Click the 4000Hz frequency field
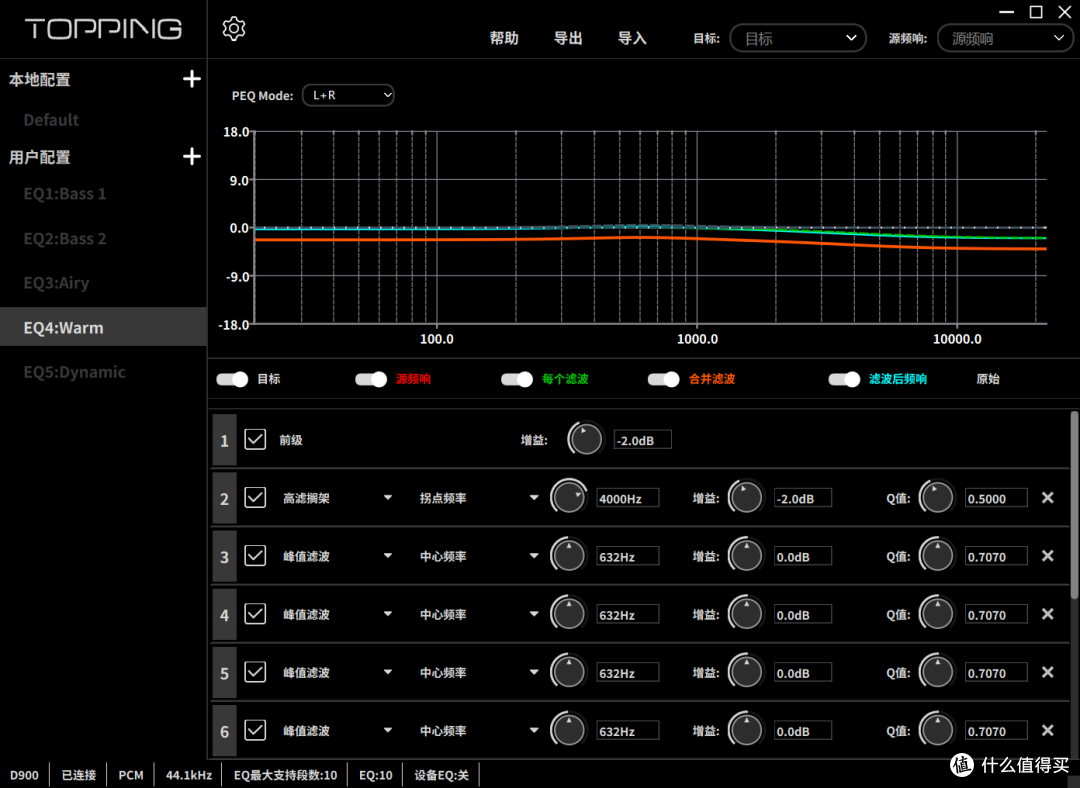Image resolution: width=1080 pixels, height=788 pixels. (x=627, y=498)
